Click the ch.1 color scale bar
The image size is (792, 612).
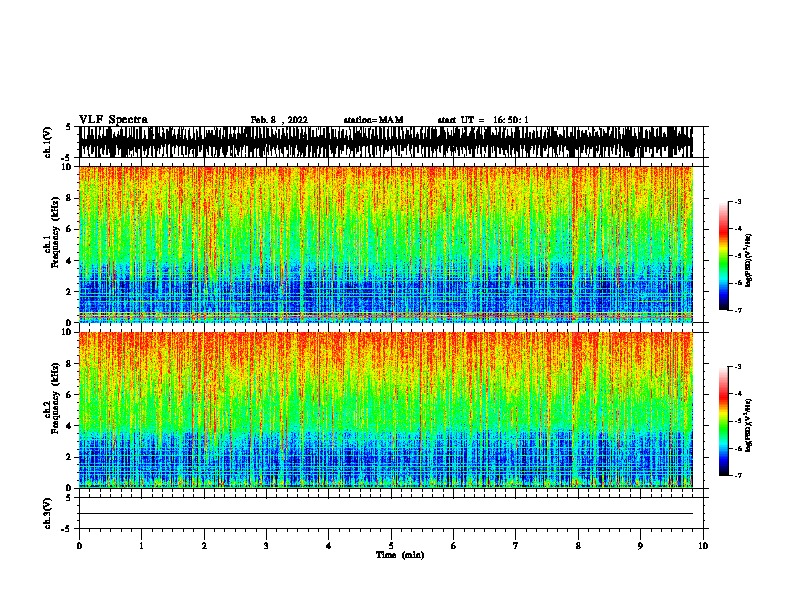724,256
